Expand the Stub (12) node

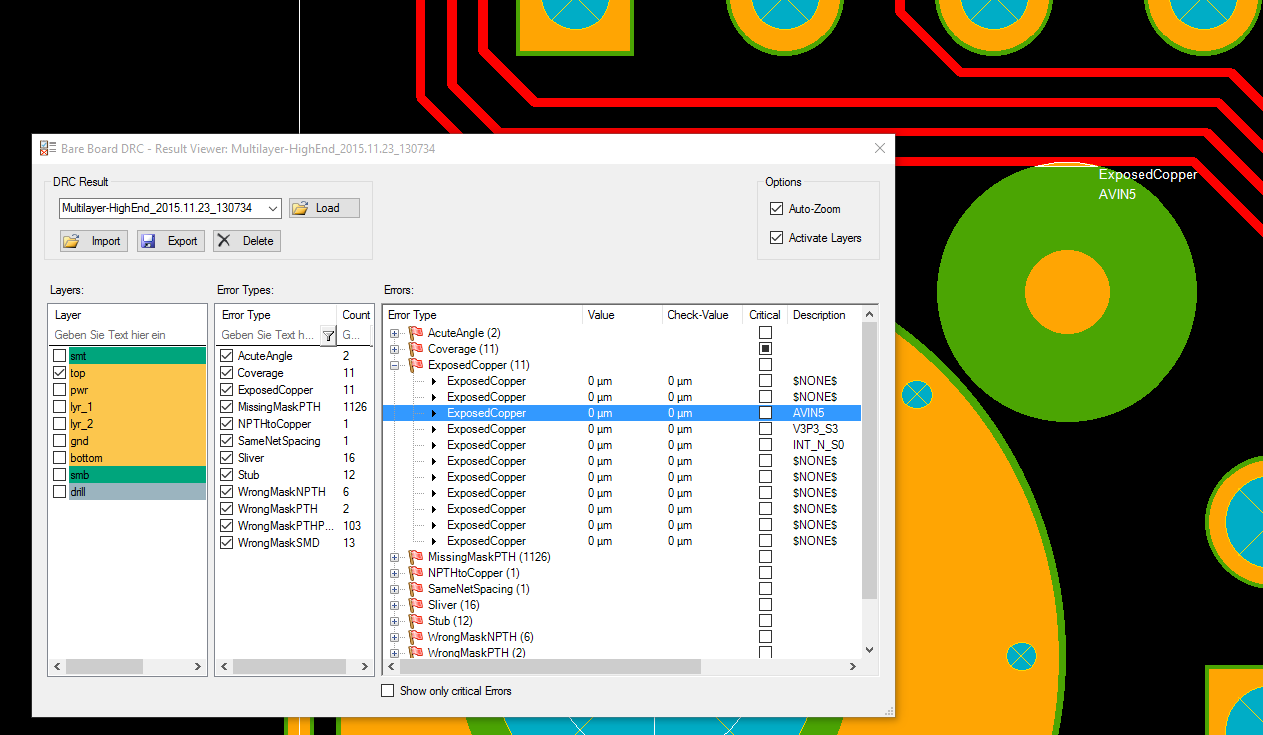[395, 621]
